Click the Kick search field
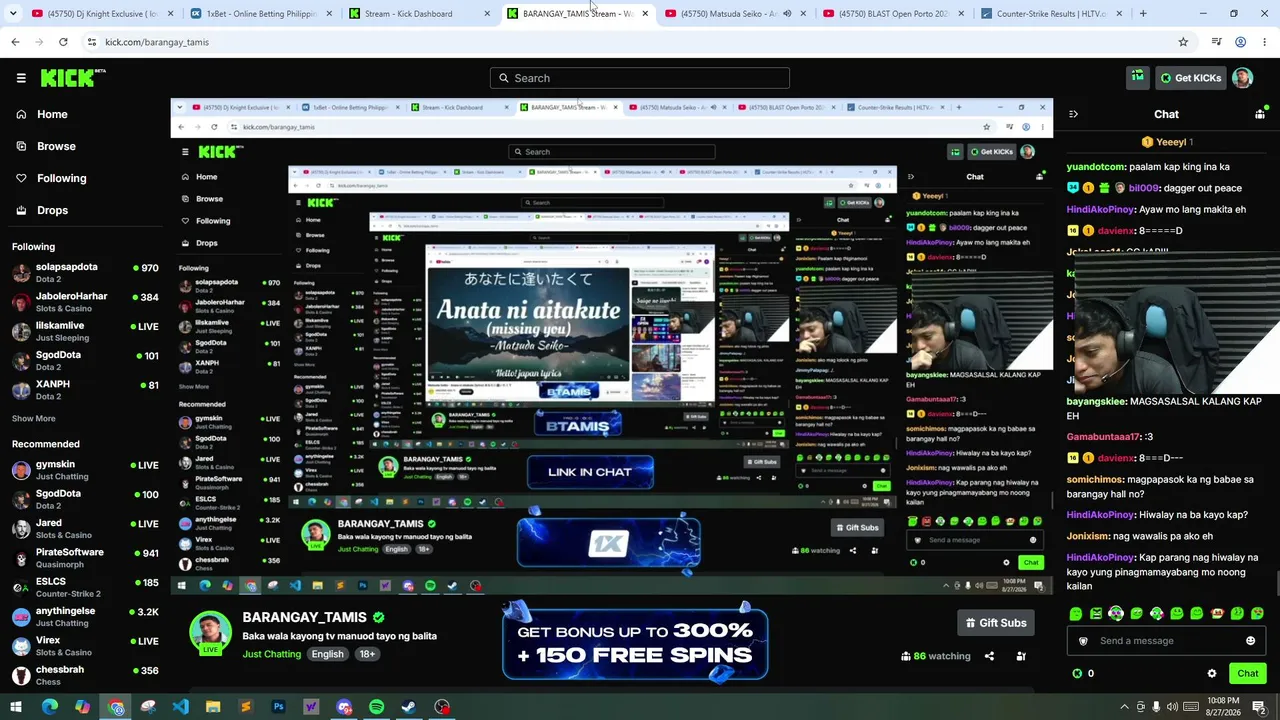This screenshot has width=1280, height=720. pos(640,78)
